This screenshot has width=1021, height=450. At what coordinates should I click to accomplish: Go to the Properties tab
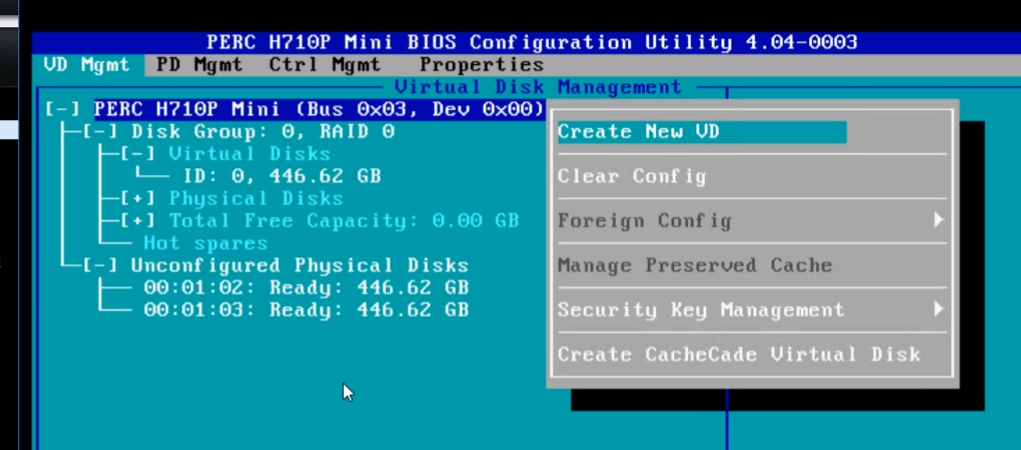(481, 65)
